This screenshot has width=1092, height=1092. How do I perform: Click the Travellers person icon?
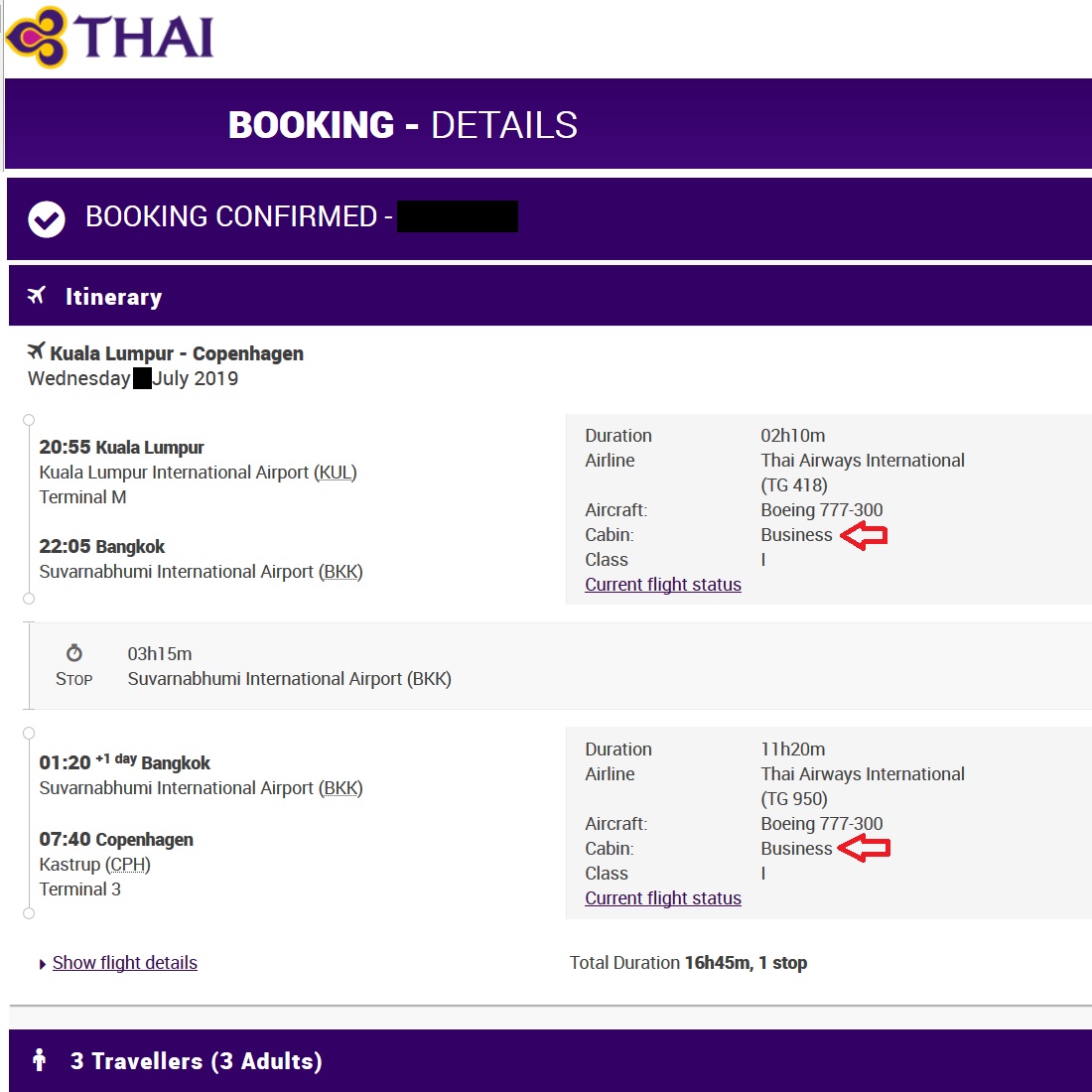(x=40, y=1060)
